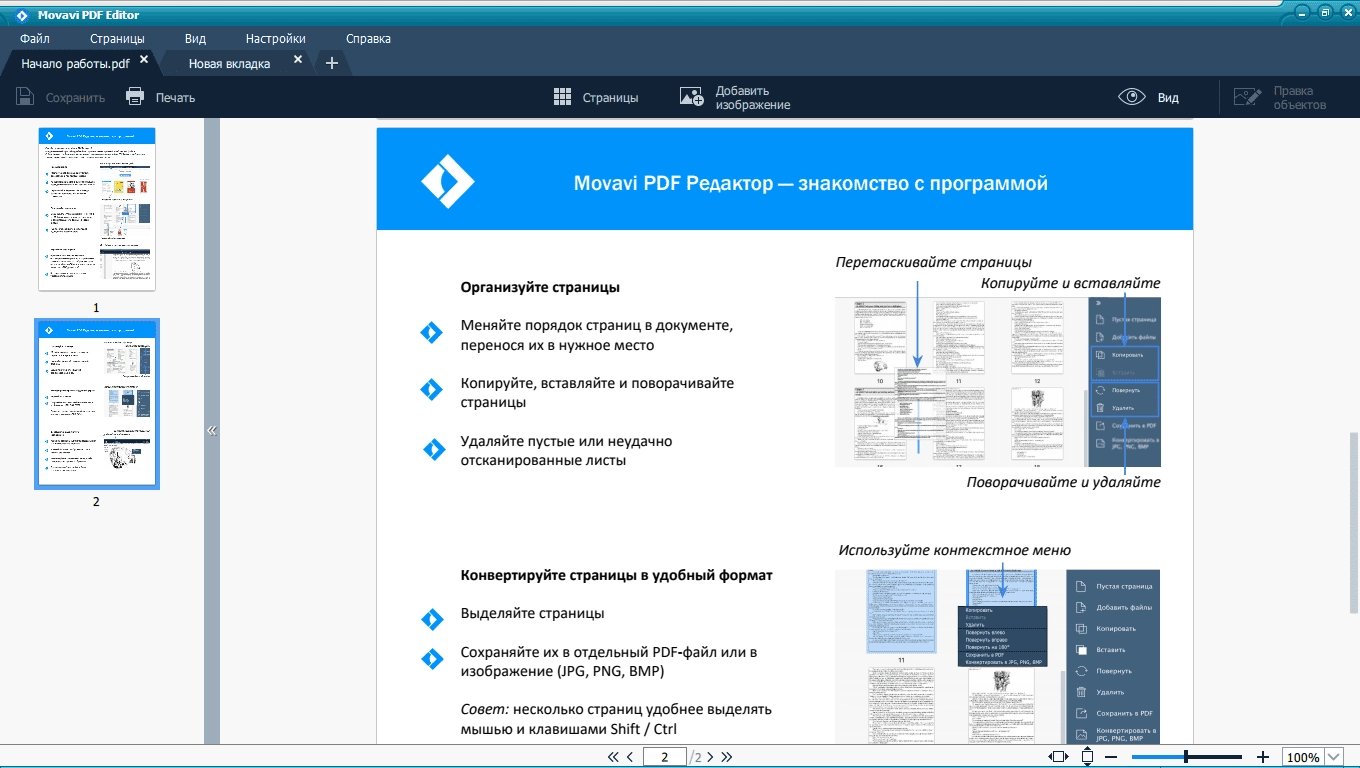Click the Movavi logo in page header

click(x=447, y=181)
